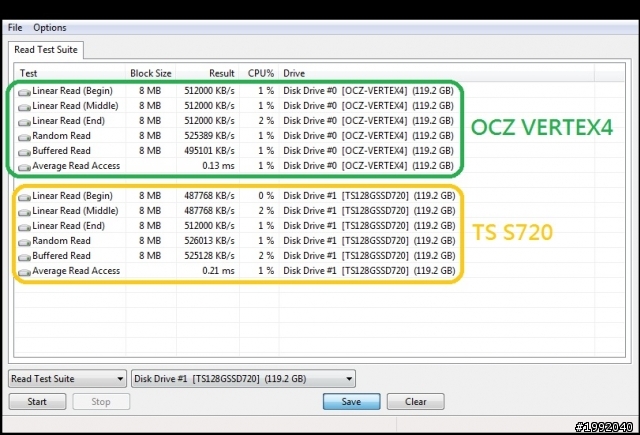Select 'Buffered Read' text in OCZ-VERTEX4 row

point(62,151)
